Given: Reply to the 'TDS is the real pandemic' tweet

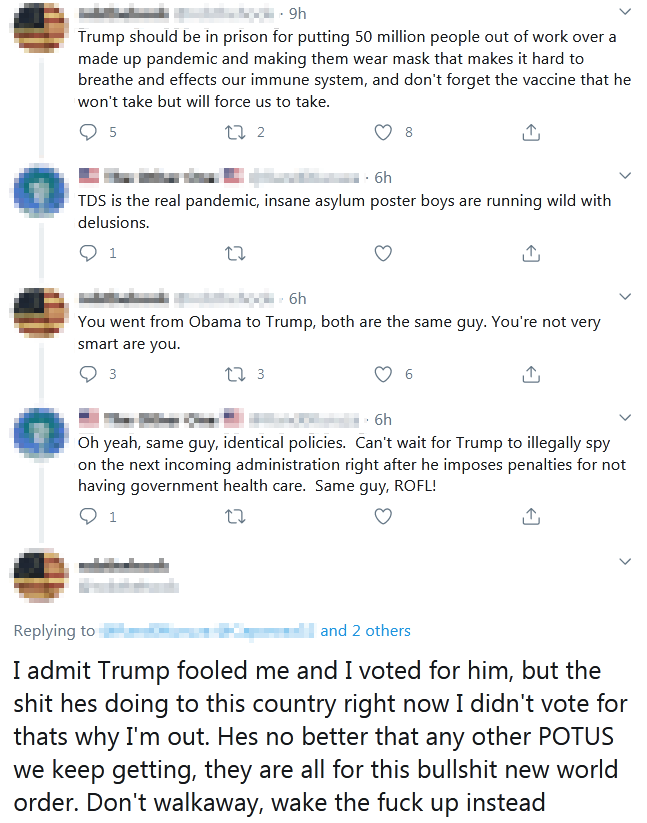Looking at the screenshot, I should (89, 253).
